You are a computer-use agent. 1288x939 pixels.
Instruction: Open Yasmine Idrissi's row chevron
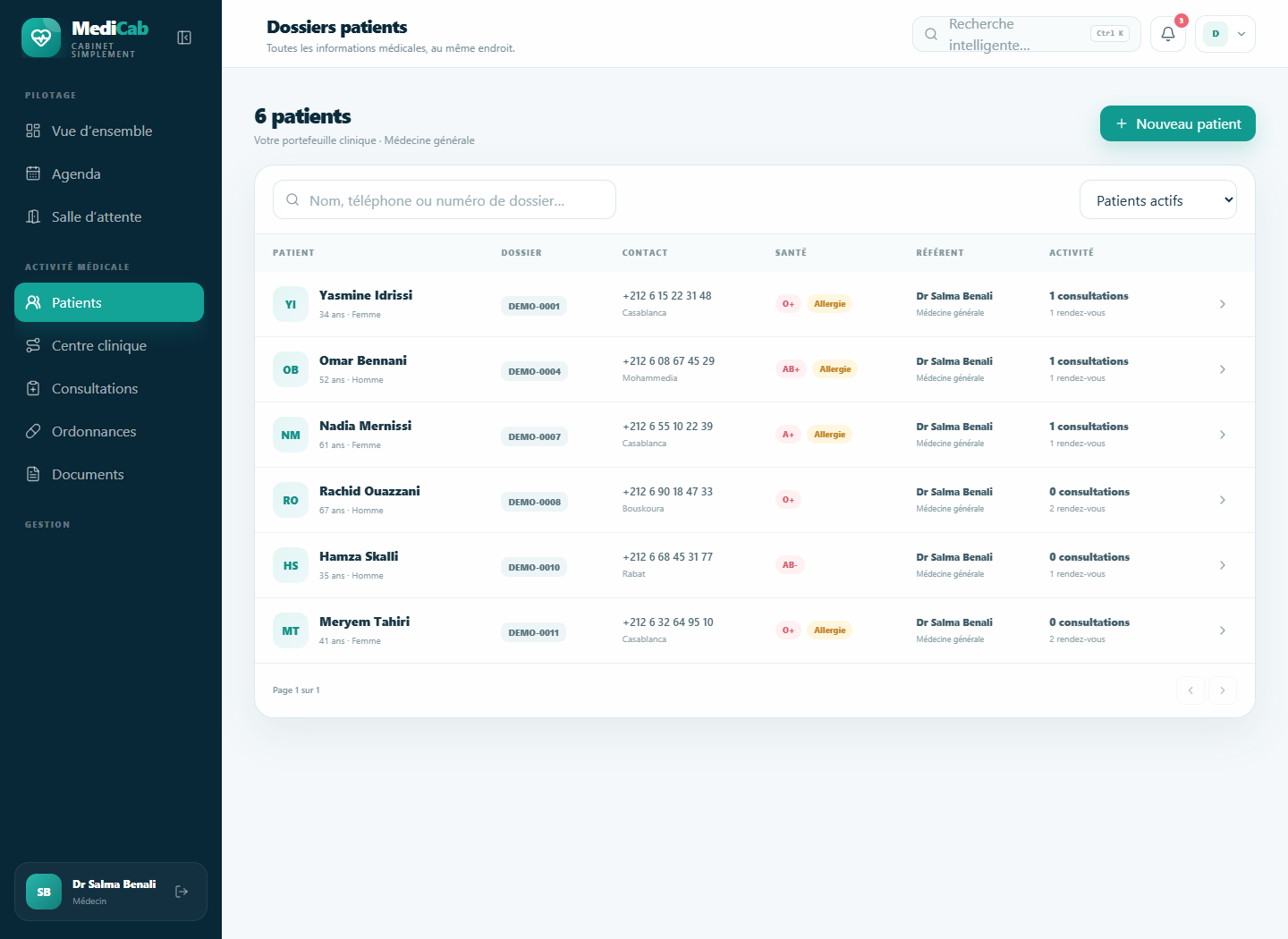click(1223, 304)
